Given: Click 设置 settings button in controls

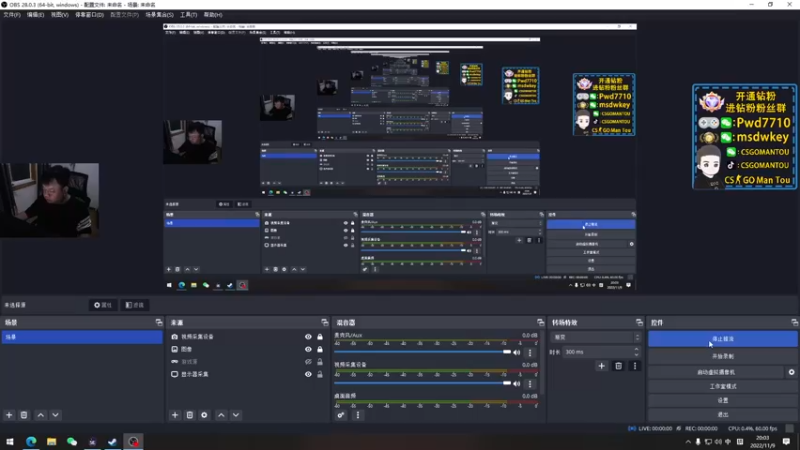Looking at the screenshot, I should tap(722, 401).
